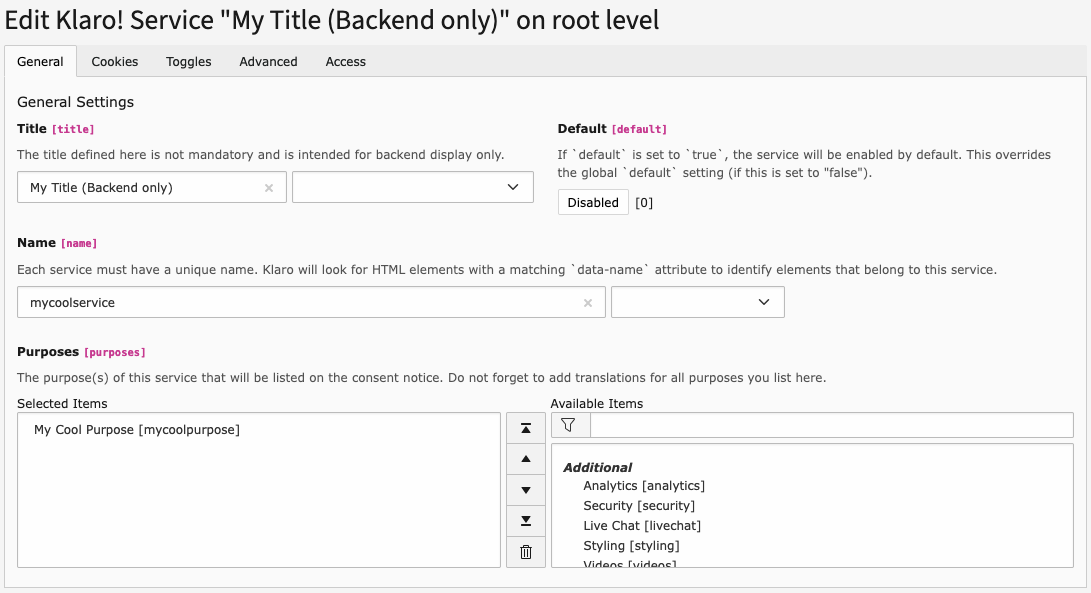Click the Available Items filter text field
The height and width of the screenshot is (593, 1091).
[831, 425]
